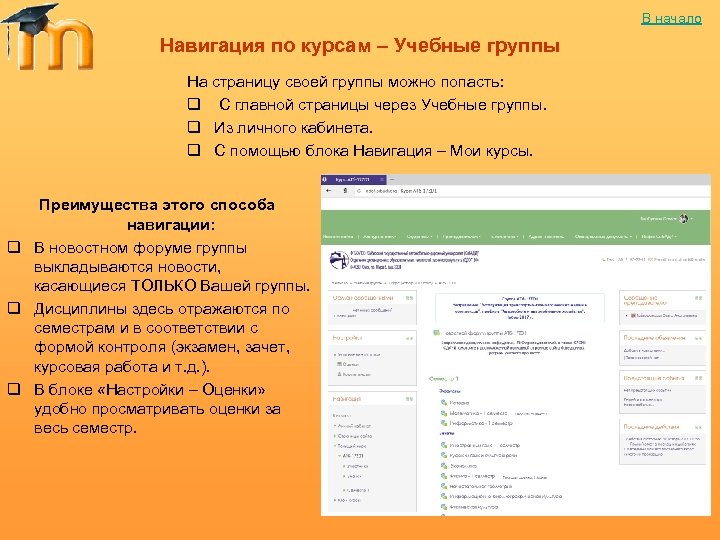Click the 'Последние действия' block control icons

[698, 427]
